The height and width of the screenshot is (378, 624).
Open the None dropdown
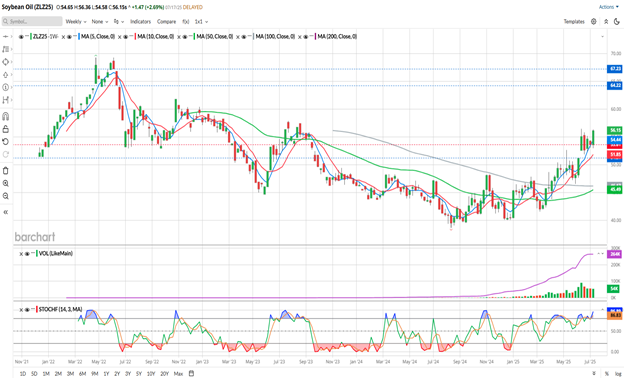100,21
